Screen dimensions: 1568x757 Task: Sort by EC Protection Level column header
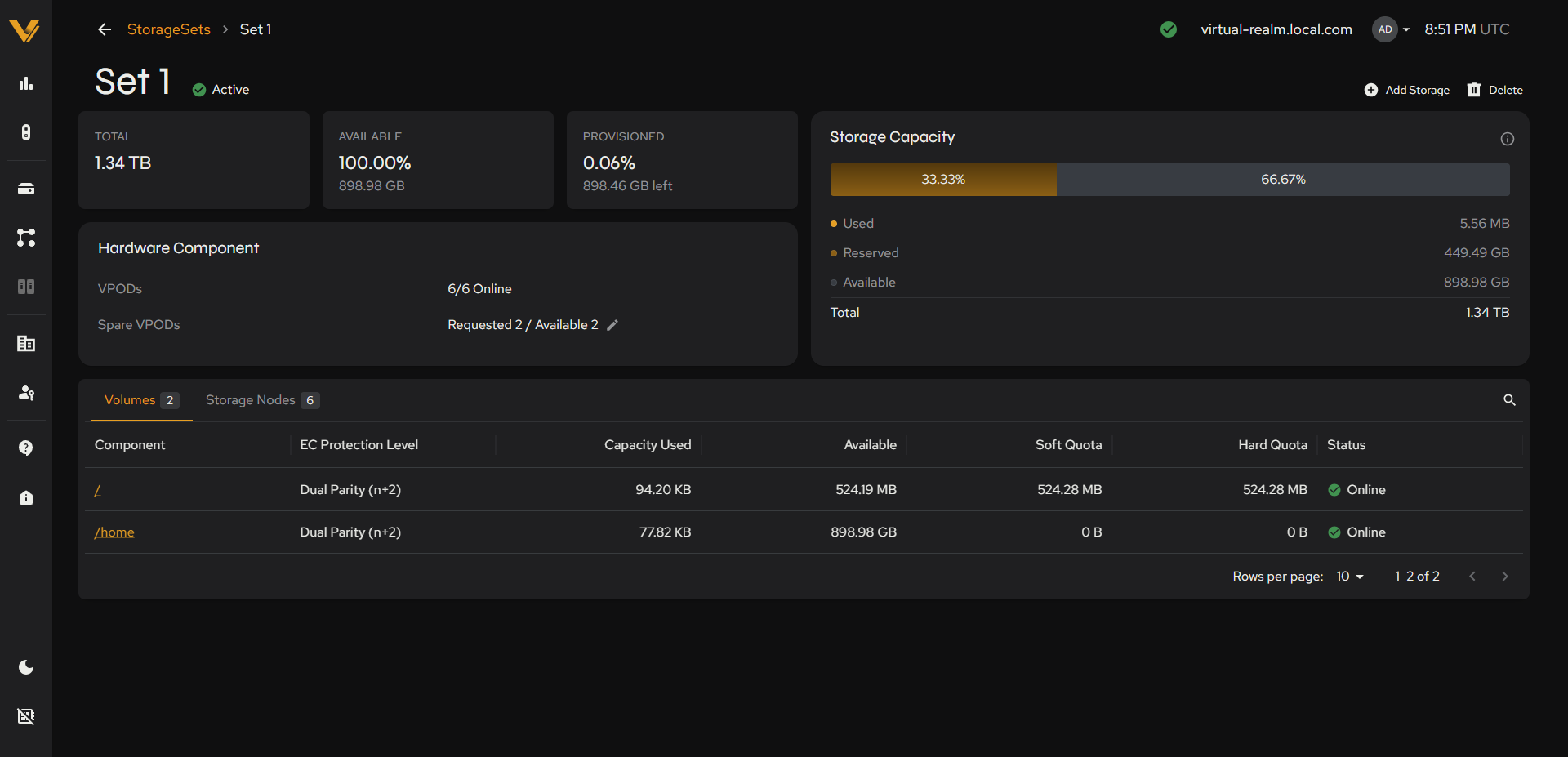(x=359, y=445)
